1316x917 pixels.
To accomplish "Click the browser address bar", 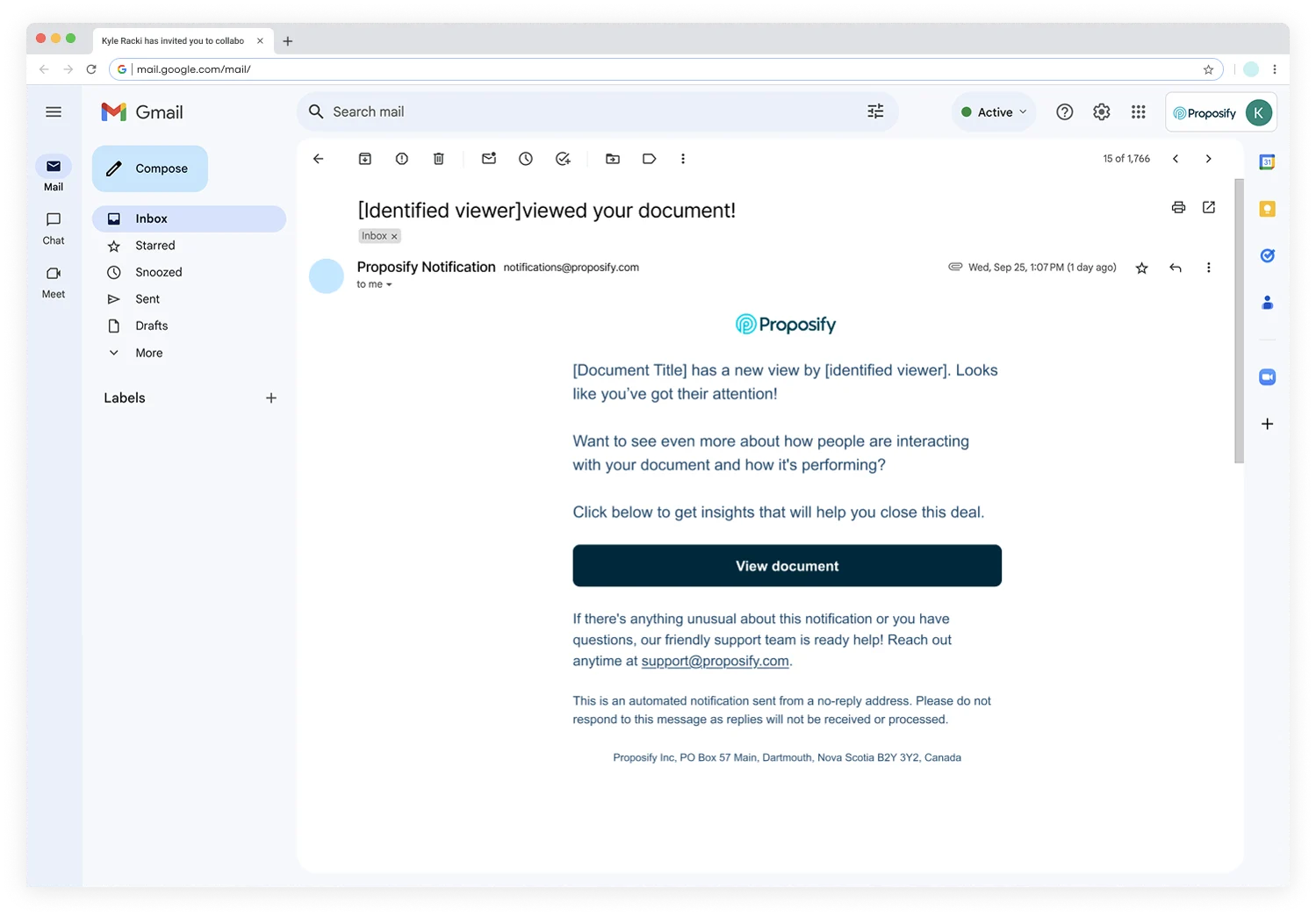I will point(665,69).
